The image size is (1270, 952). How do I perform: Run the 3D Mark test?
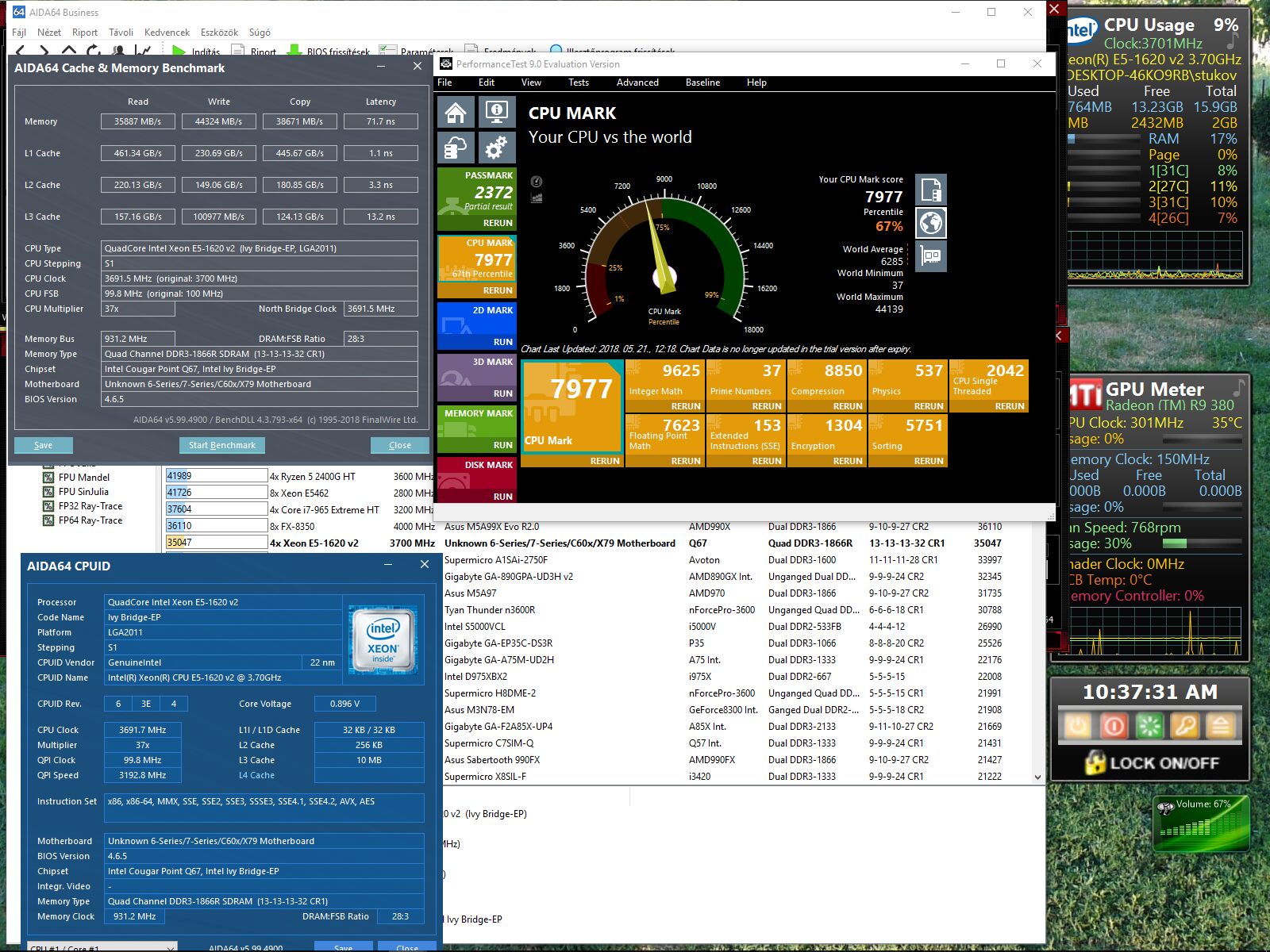[x=503, y=393]
